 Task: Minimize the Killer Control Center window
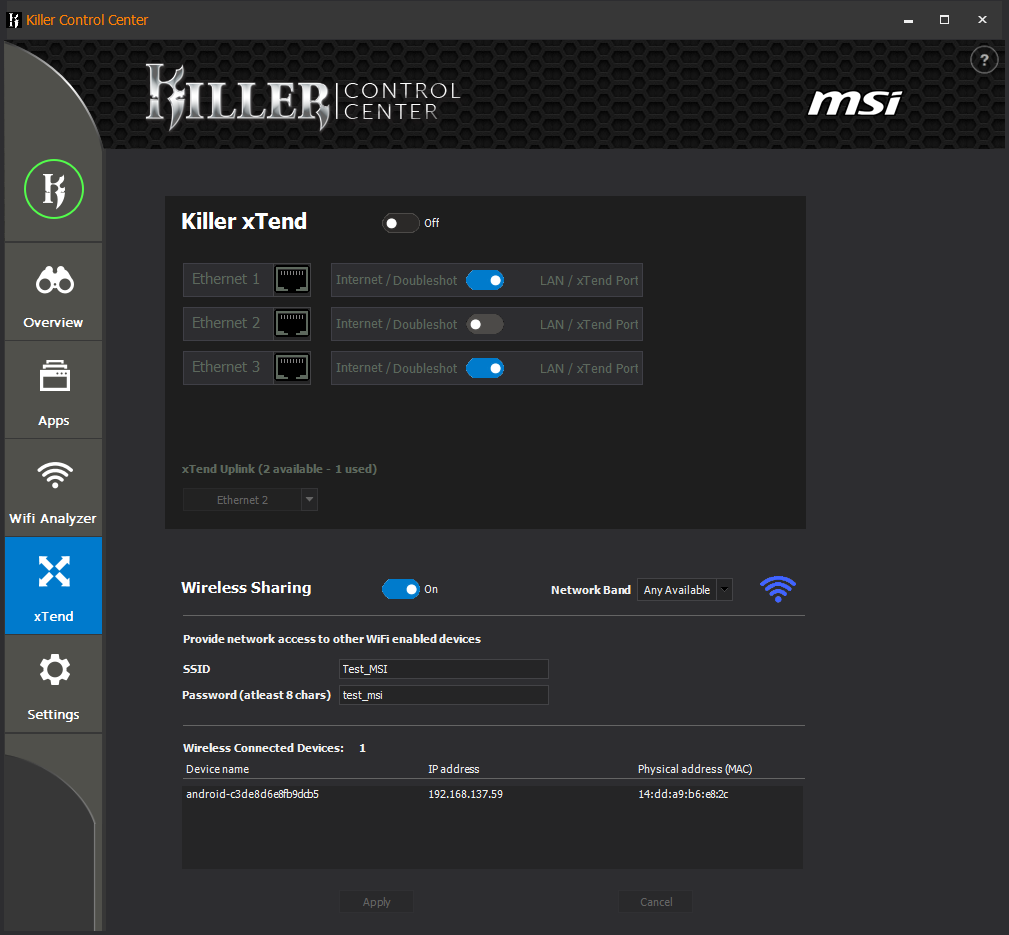click(908, 20)
